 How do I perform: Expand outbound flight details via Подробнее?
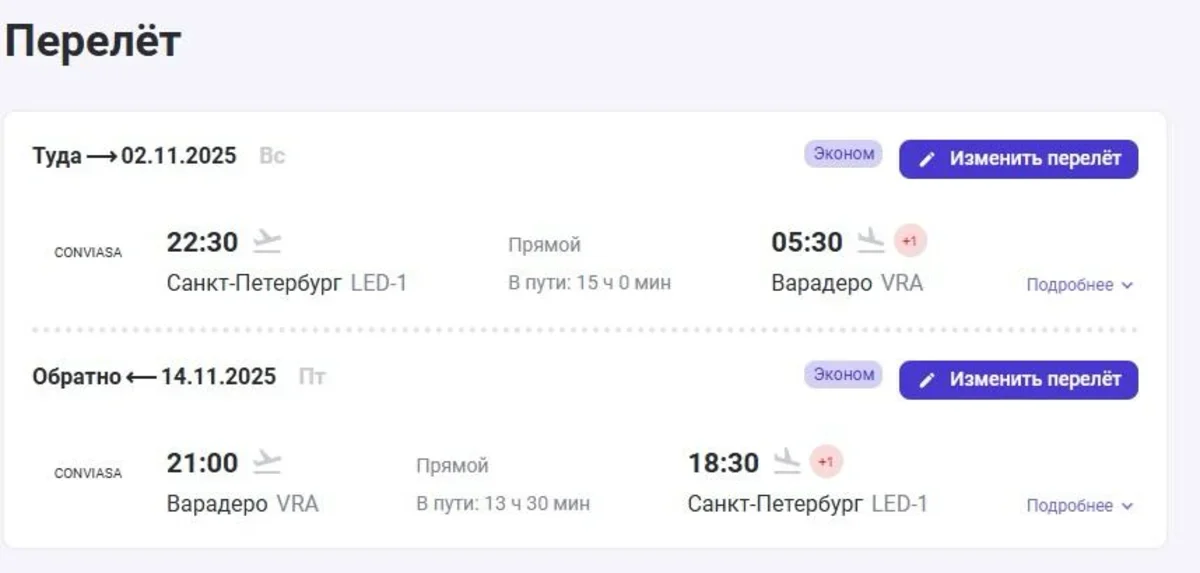pyautogui.click(x=1079, y=285)
